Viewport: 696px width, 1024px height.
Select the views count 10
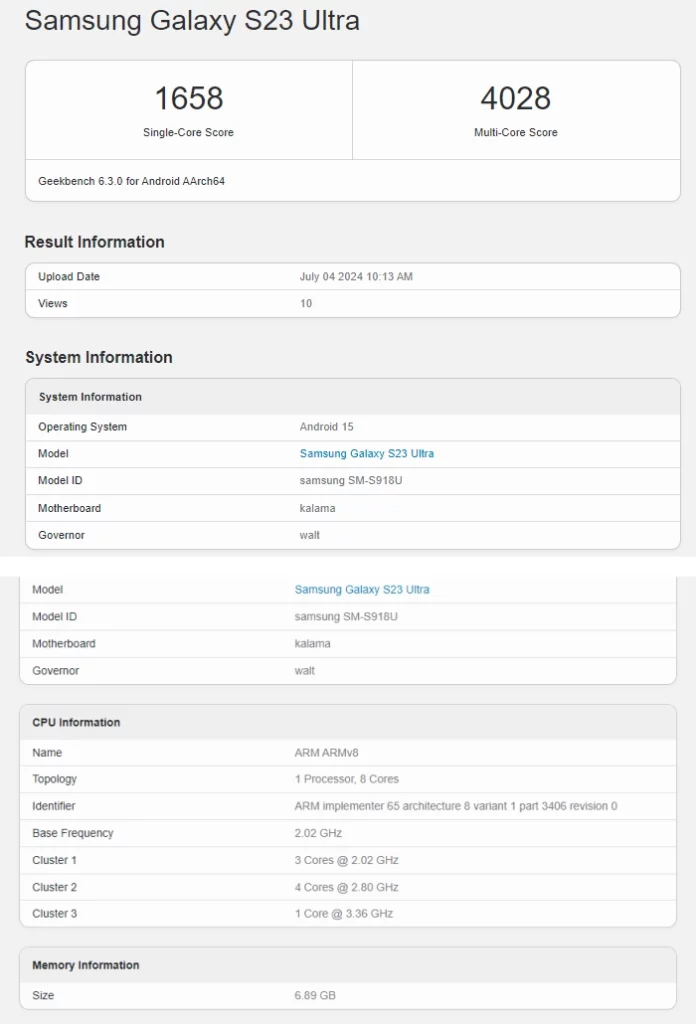[306, 303]
